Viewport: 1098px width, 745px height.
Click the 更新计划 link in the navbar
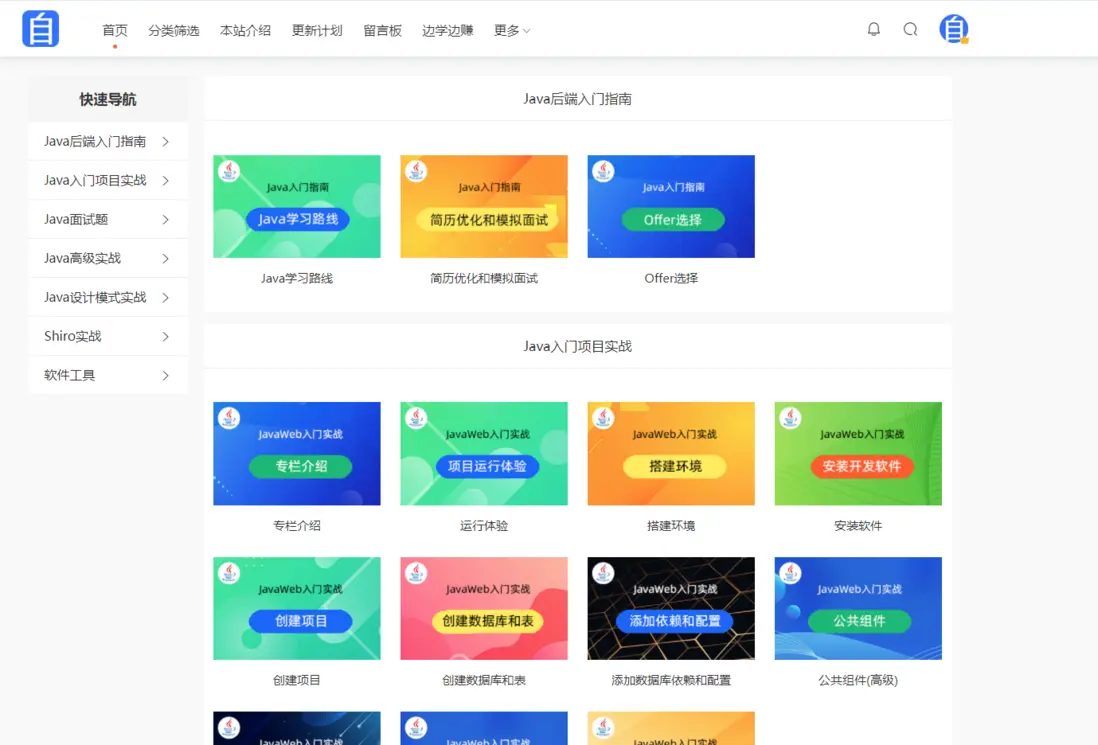click(x=316, y=30)
